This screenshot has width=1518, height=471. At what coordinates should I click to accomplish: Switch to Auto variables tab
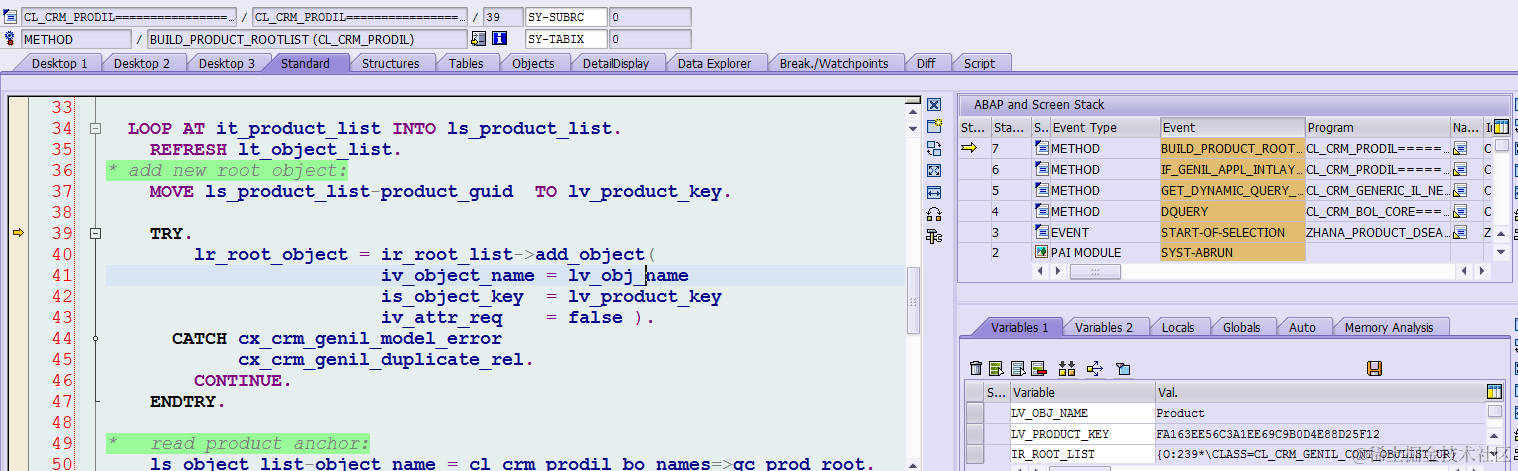click(1302, 327)
